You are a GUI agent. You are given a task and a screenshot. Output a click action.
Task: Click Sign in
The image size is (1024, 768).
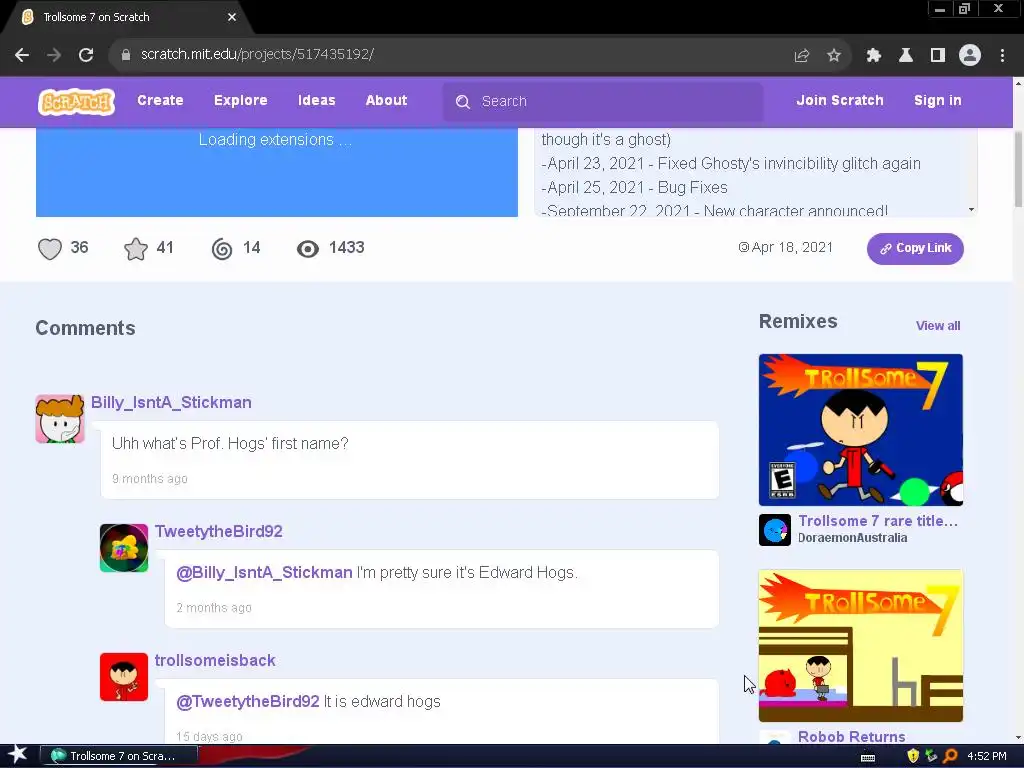click(x=938, y=101)
